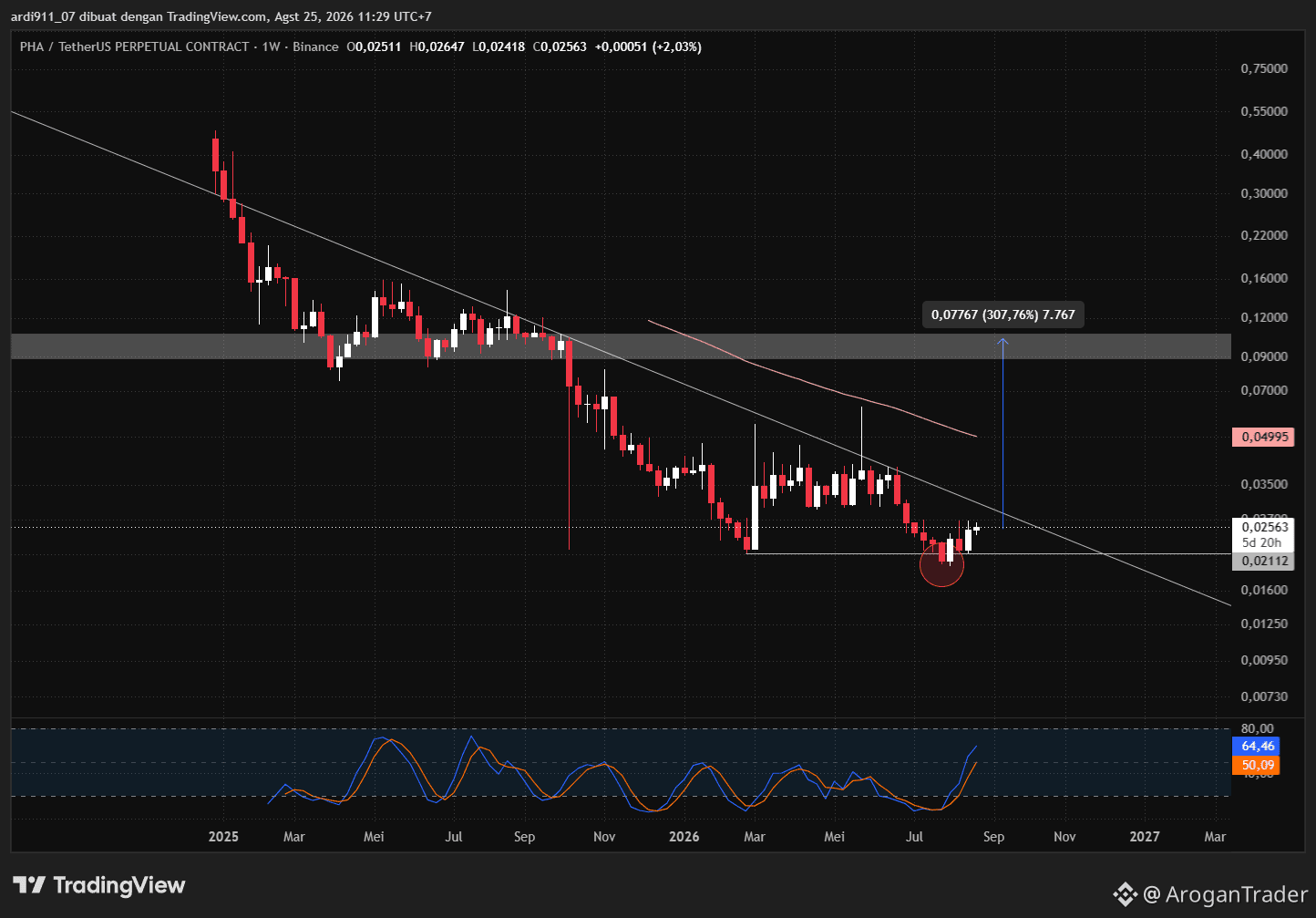This screenshot has width=1316, height=918.
Task: Click the current price label 0,02563
Action: point(1262,527)
